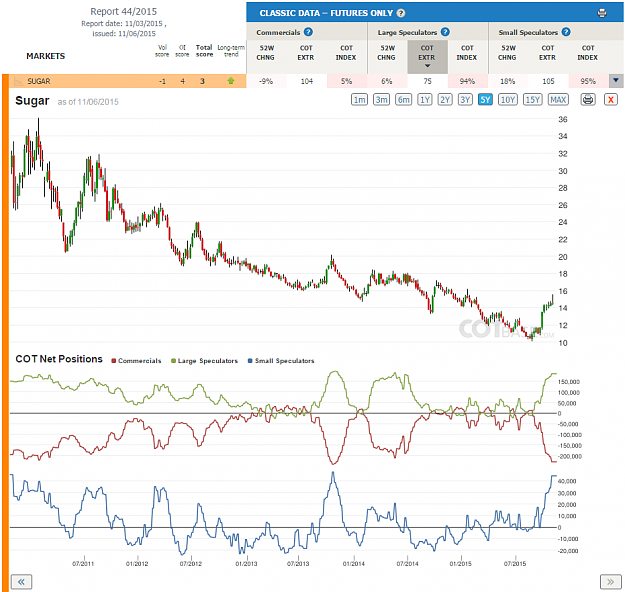
Task: Sort by Total score column
Action: 204,51
